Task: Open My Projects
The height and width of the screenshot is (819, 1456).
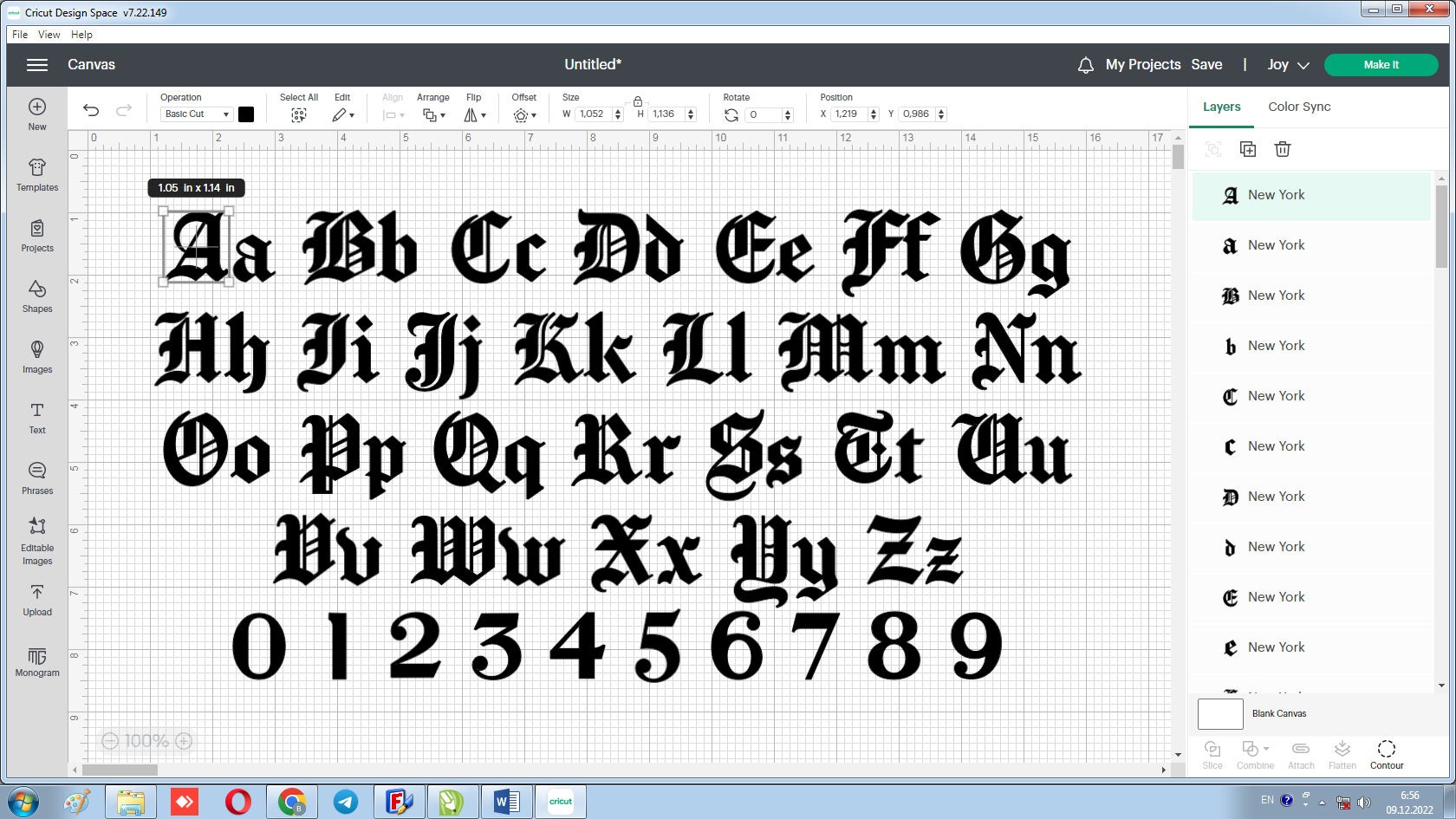Action: (x=1143, y=64)
